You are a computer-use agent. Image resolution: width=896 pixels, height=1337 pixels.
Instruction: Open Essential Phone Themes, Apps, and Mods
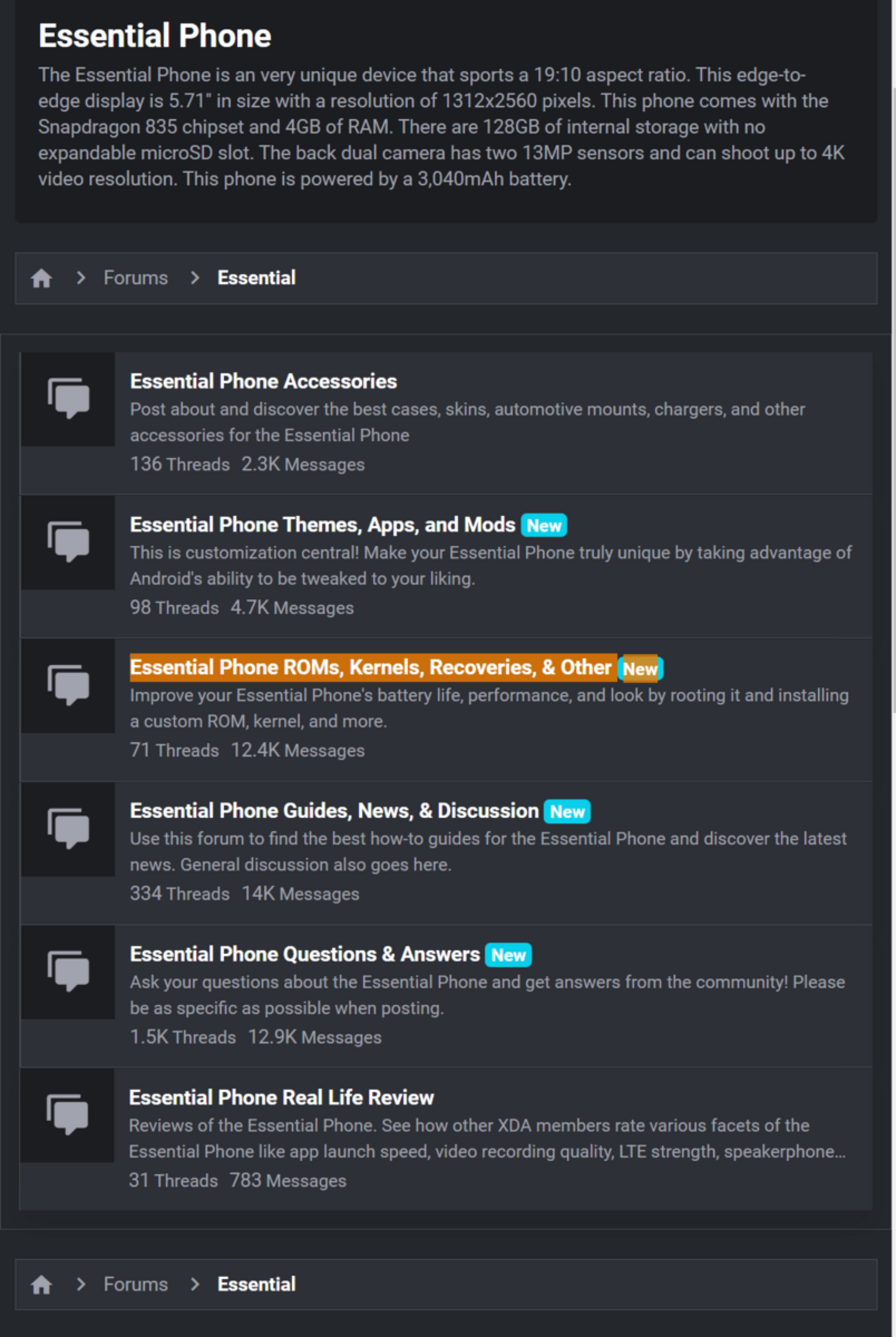tap(323, 524)
